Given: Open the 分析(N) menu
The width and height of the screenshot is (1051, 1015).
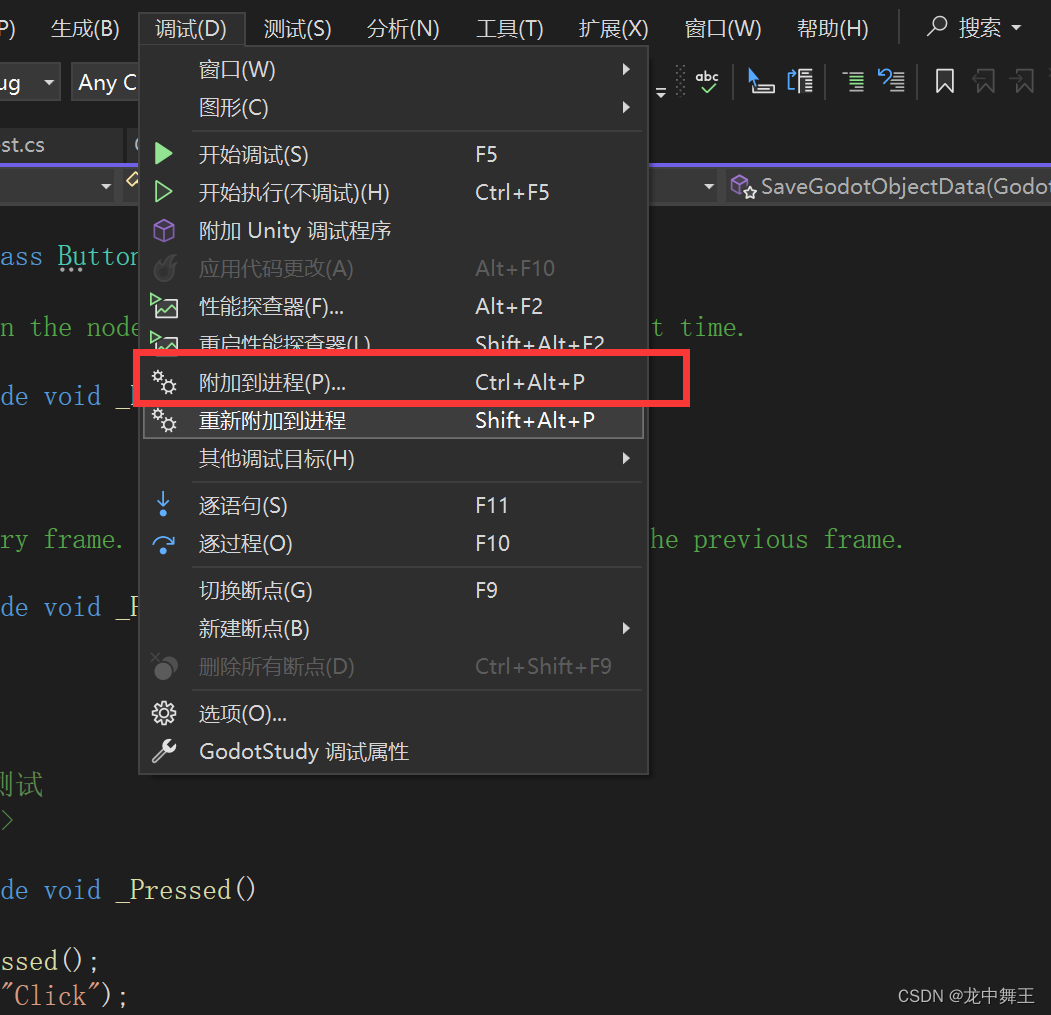Looking at the screenshot, I should (x=402, y=29).
